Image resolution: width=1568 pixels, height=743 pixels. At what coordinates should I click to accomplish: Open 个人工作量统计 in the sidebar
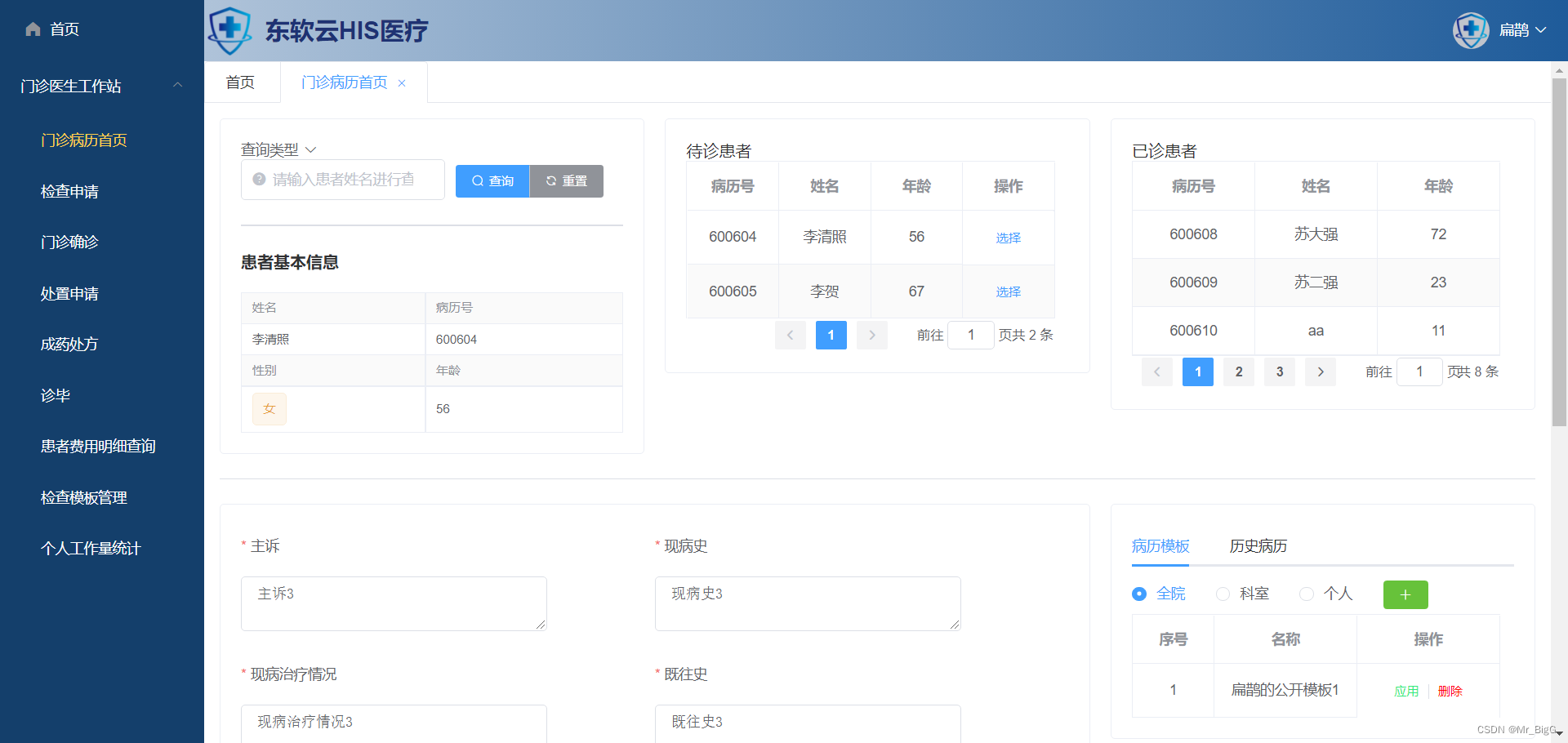coord(91,549)
